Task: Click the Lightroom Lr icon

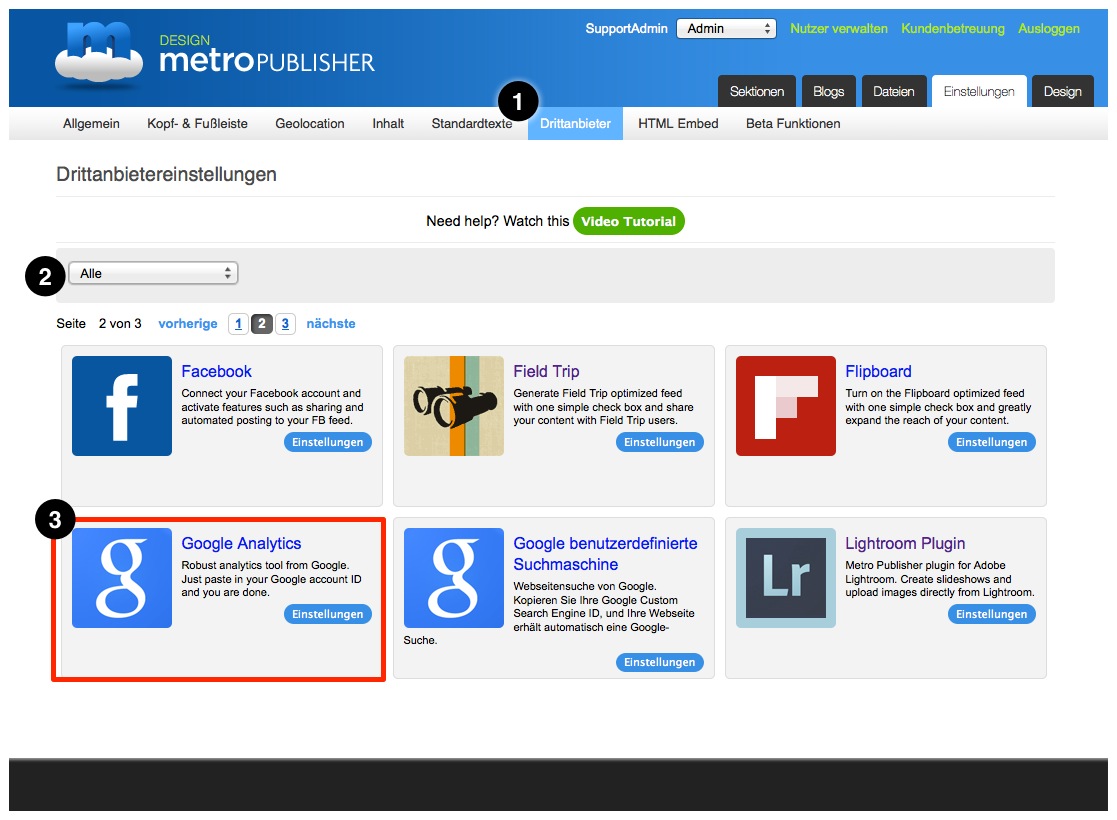Action: tap(786, 578)
